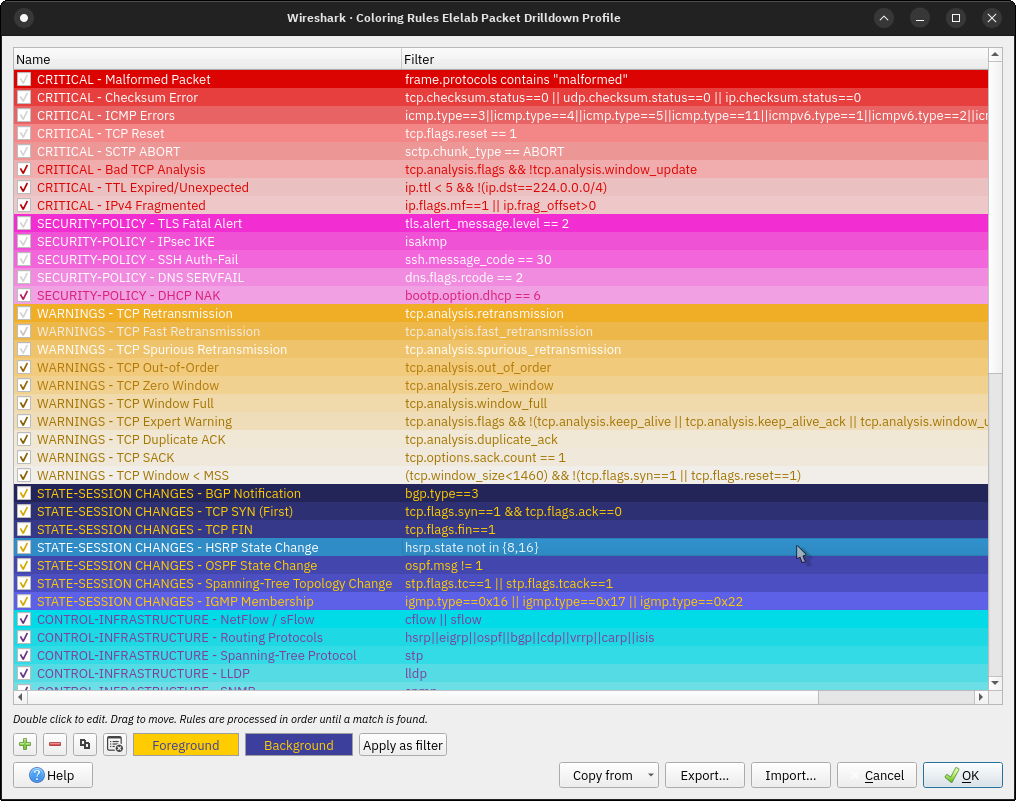
Task: Uncheck the CRITICAL - Malformed Packet rule
Action: (x=23, y=79)
